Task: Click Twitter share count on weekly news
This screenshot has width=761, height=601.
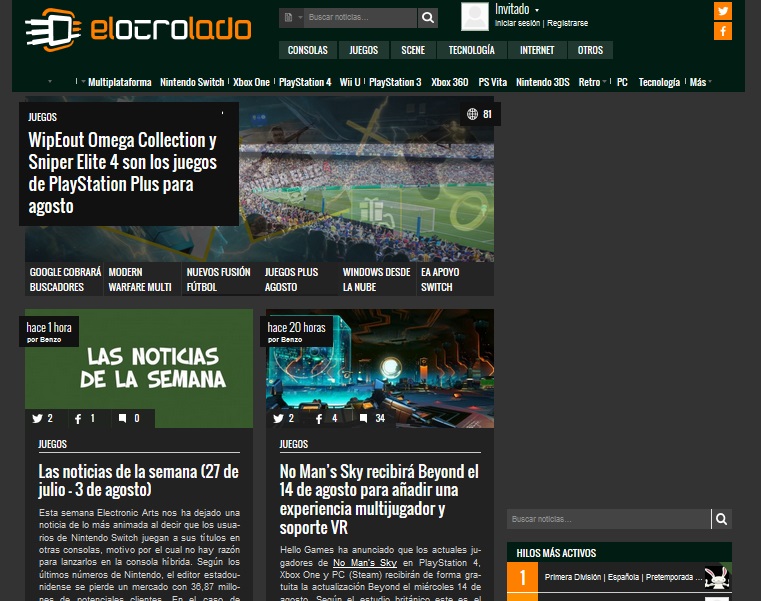Action: pyautogui.click(x=42, y=418)
